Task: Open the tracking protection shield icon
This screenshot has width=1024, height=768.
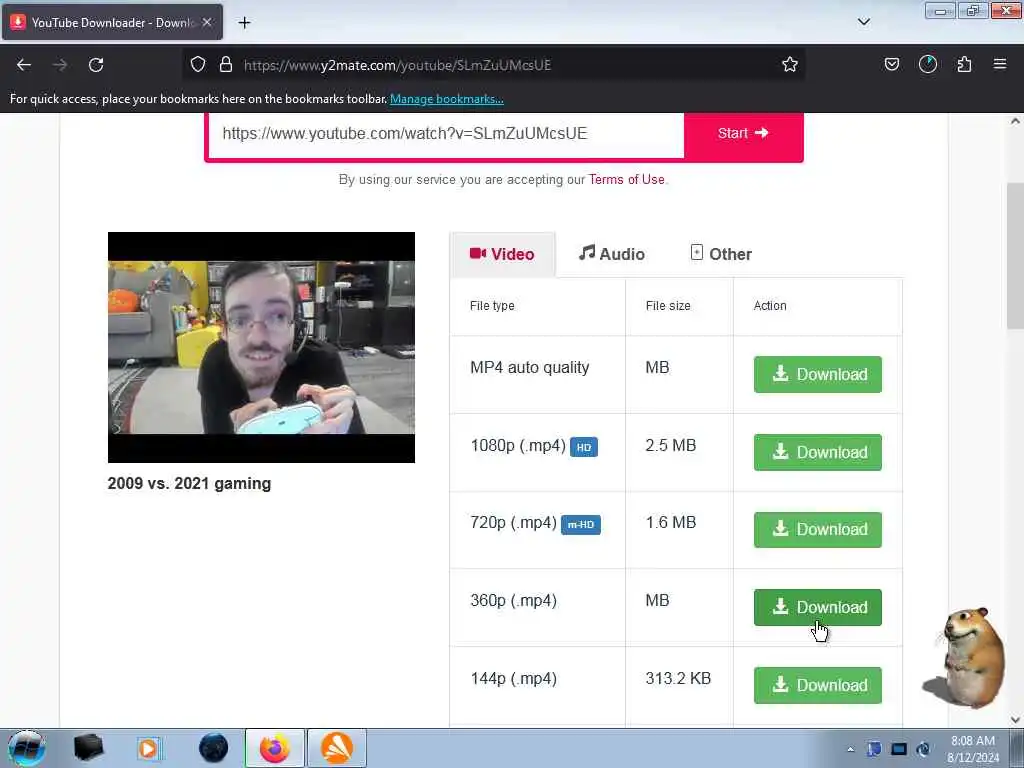Action: coord(198,64)
